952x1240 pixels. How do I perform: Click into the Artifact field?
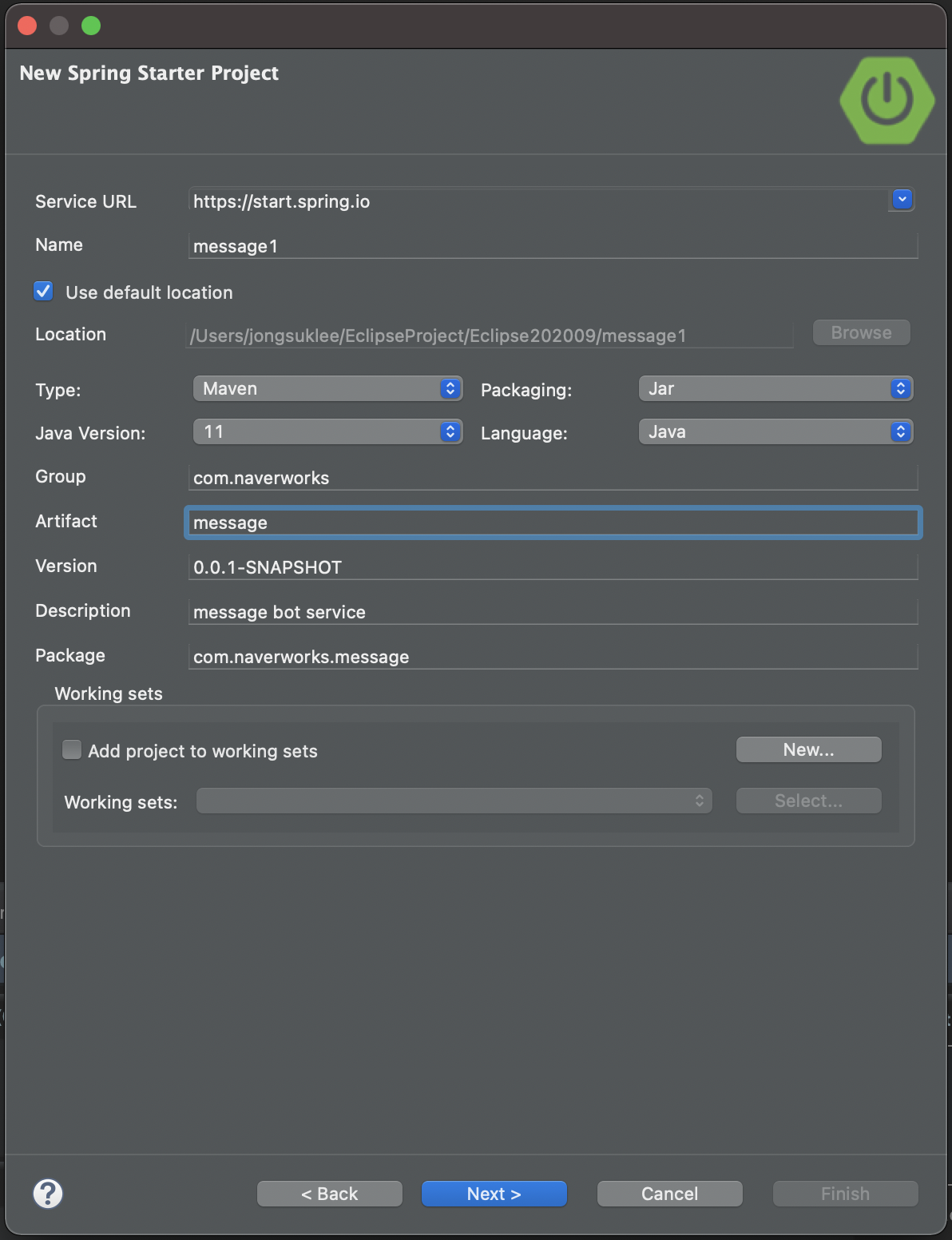(553, 523)
